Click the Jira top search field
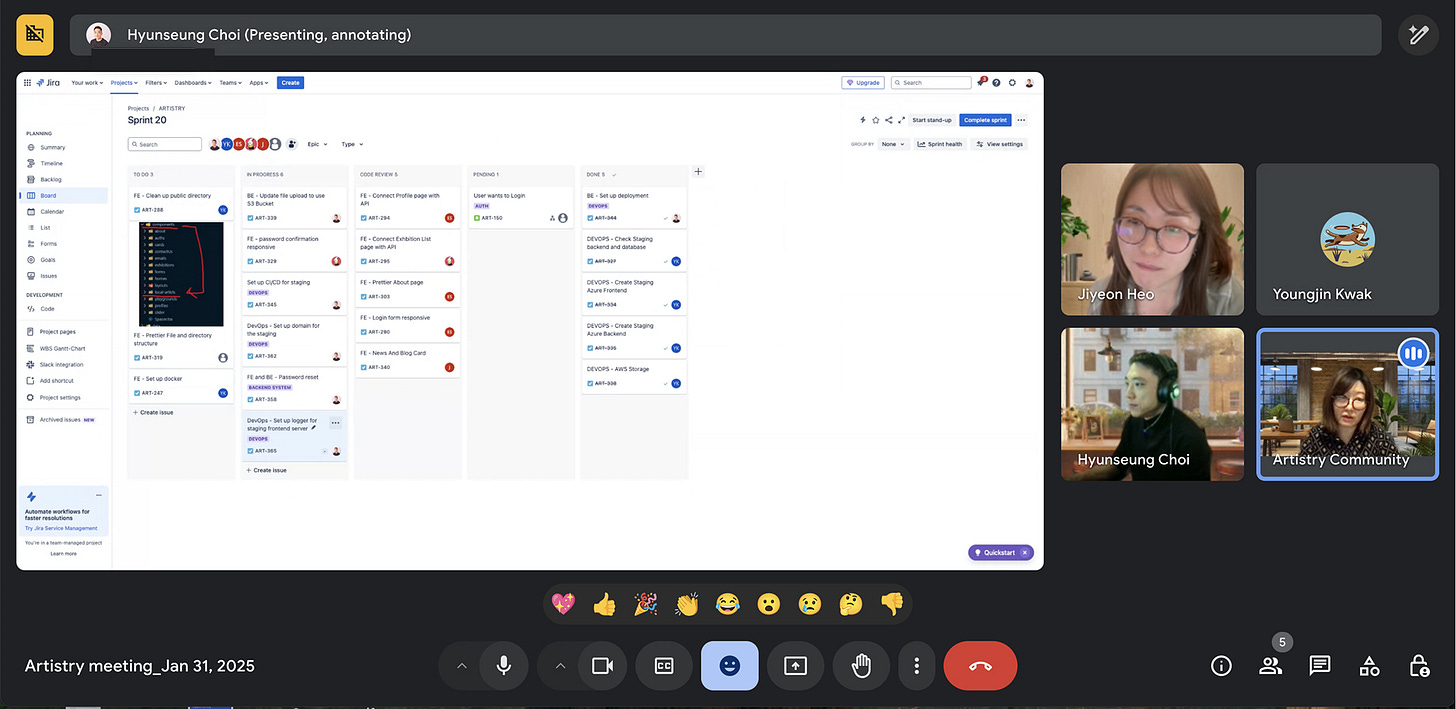Screen dimensions: 1456x709 (x=931, y=83)
